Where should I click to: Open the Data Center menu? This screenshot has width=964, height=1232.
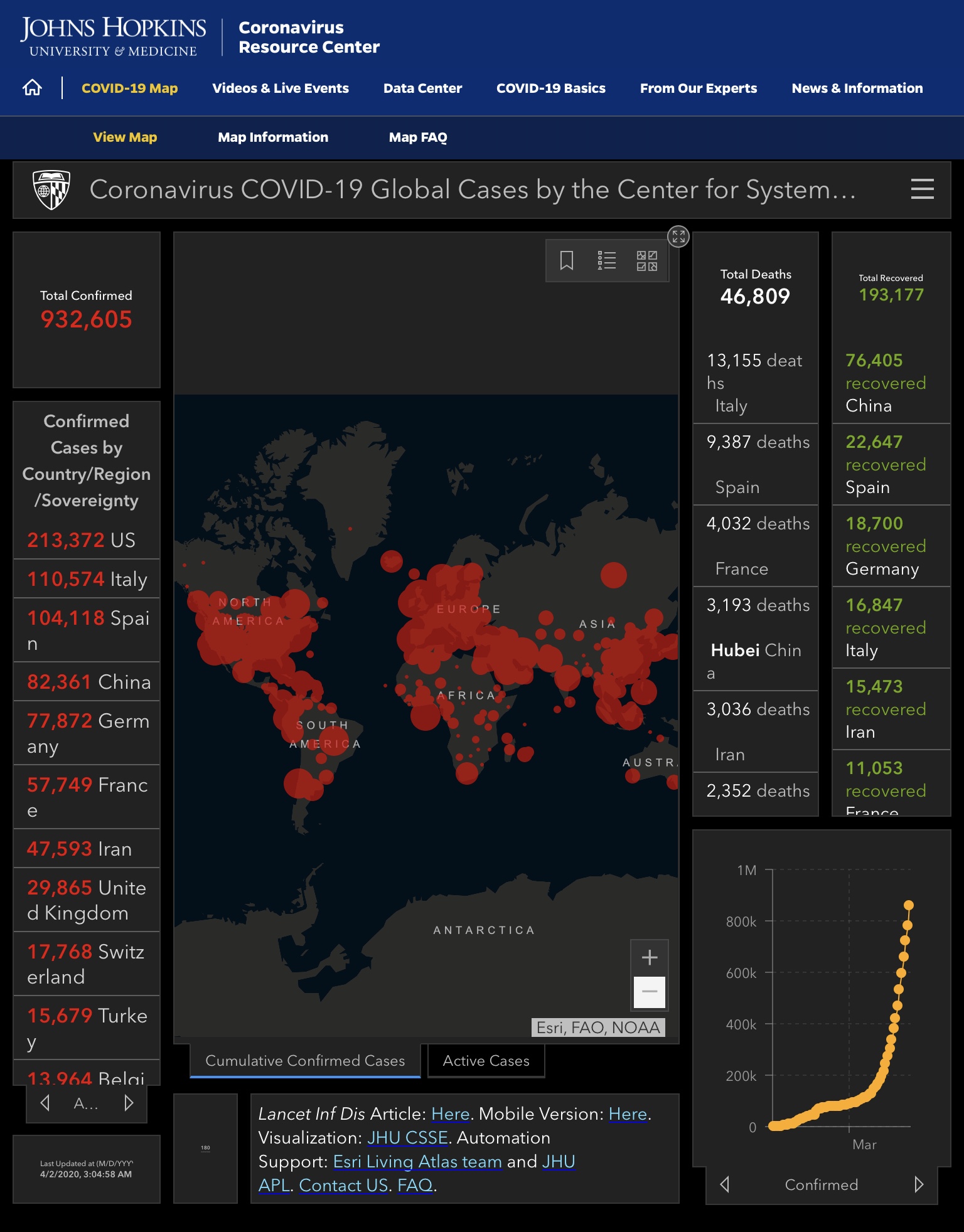coord(422,88)
